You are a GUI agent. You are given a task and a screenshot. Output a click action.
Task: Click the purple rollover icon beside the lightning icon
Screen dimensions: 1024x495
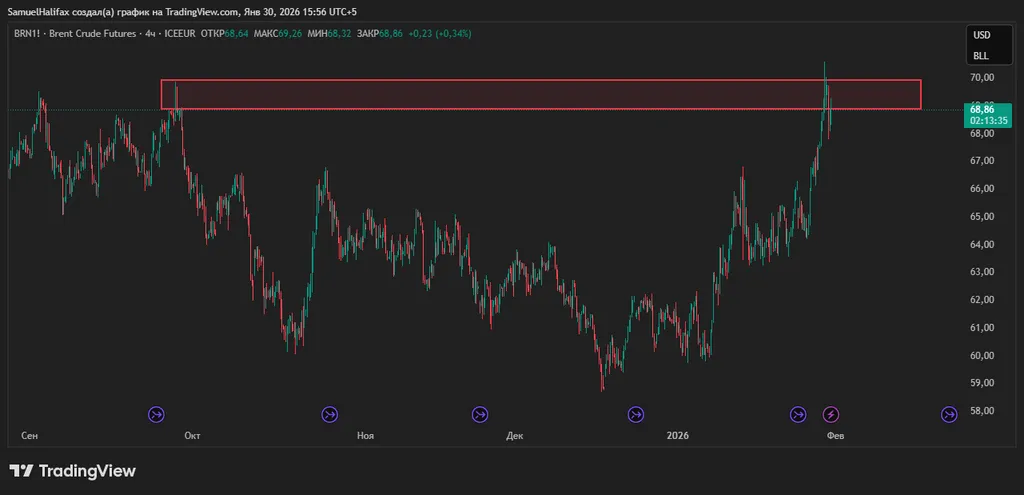798,414
